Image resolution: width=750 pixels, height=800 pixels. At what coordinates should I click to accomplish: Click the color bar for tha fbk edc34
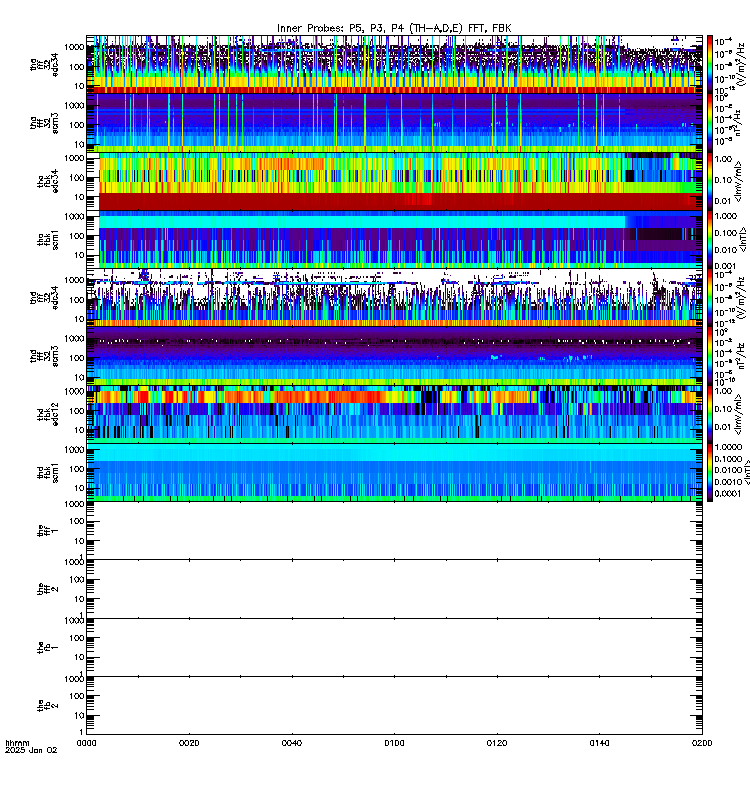[710, 181]
